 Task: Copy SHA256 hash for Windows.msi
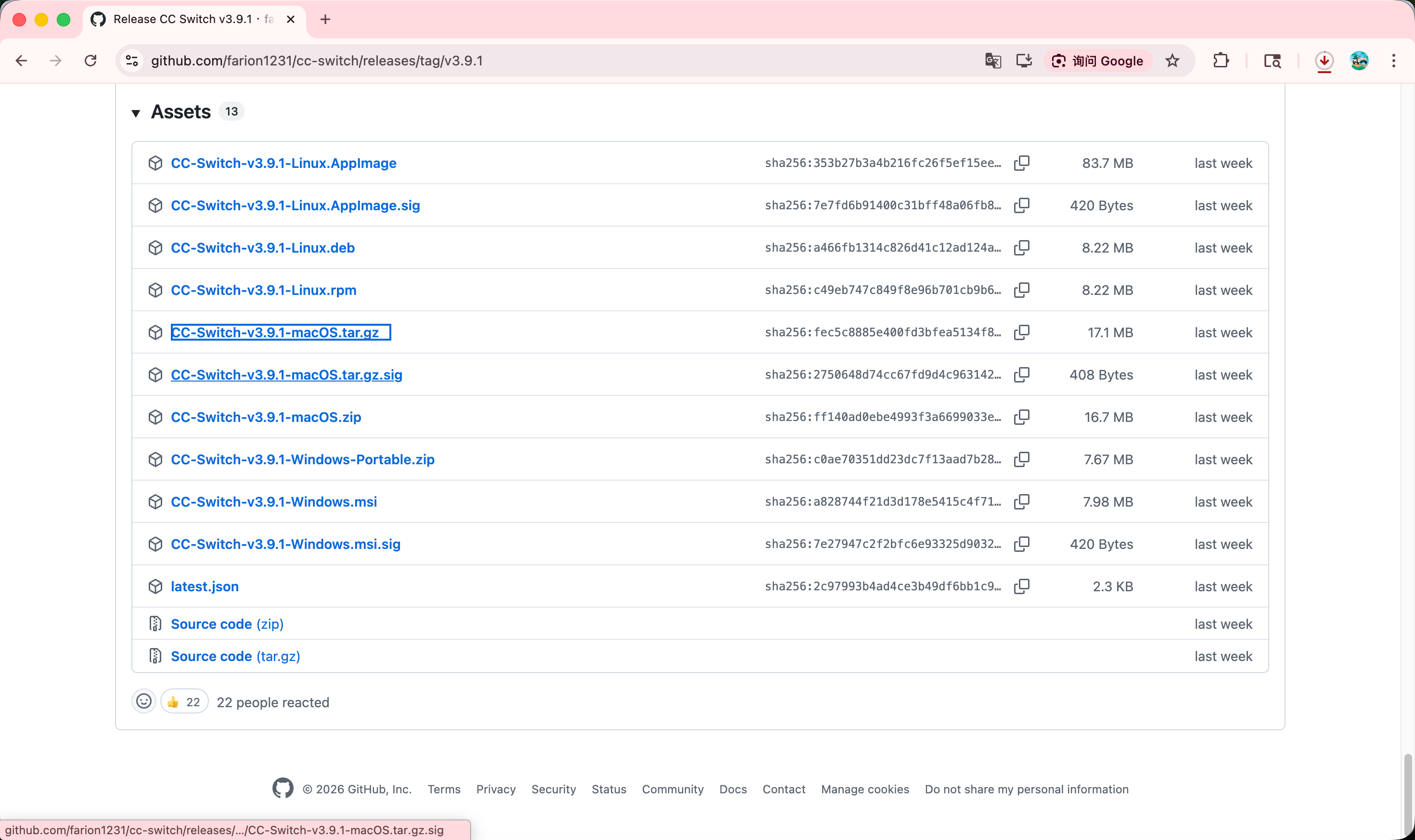click(1021, 501)
